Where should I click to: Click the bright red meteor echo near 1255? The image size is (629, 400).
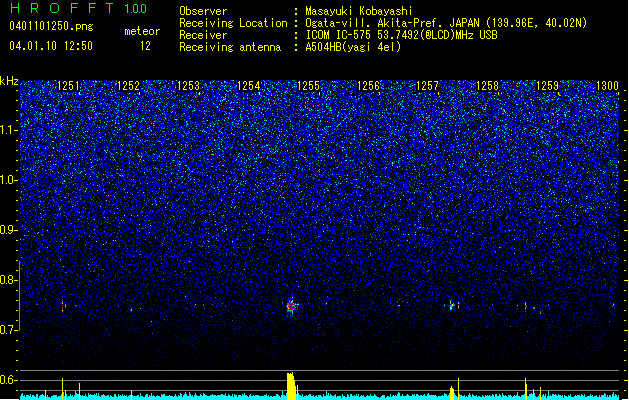[292, 307]
